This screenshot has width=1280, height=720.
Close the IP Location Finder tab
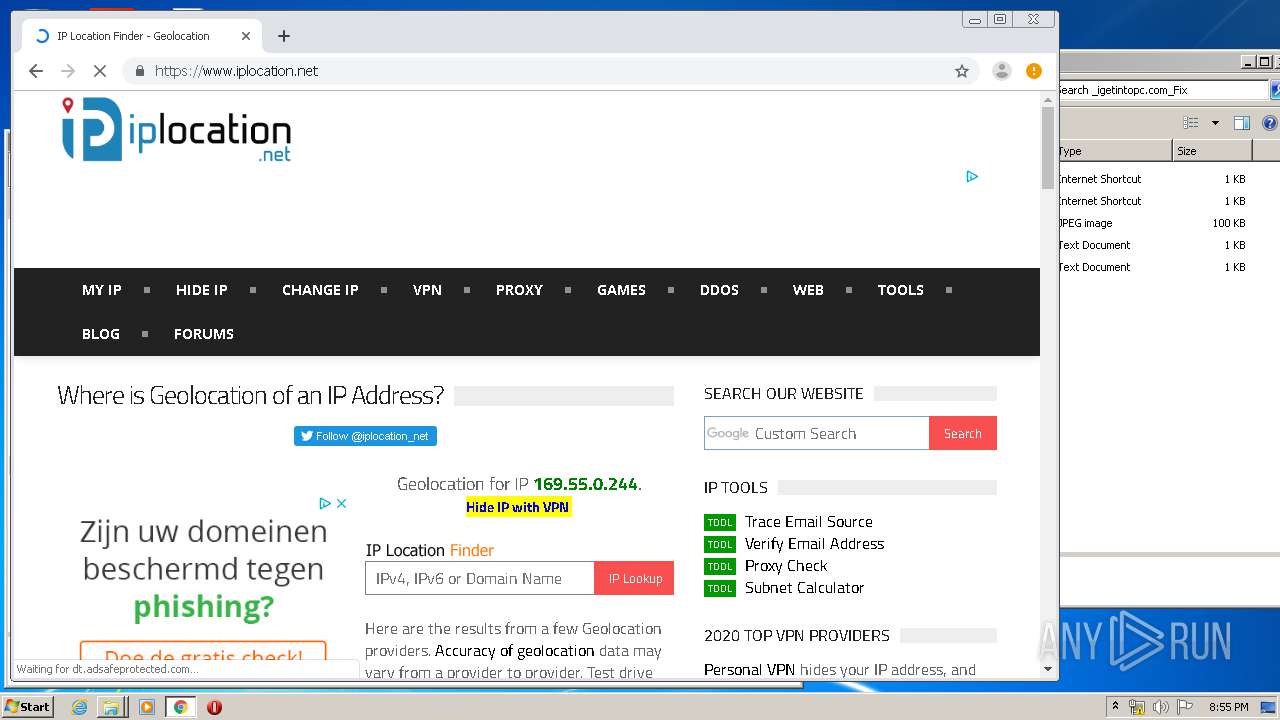pos(246,36)
